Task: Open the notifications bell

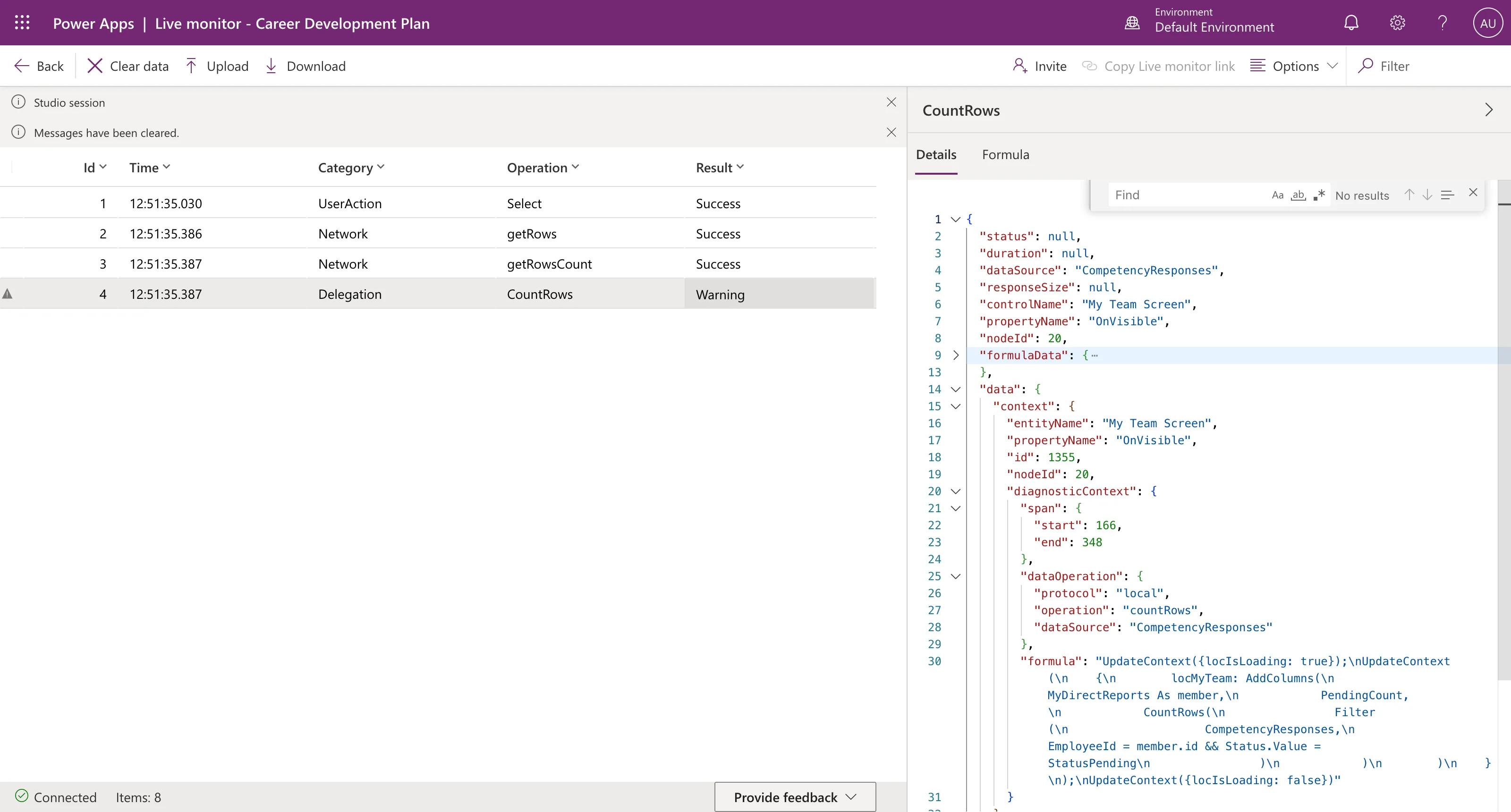Action: [x=1351, y=23]
